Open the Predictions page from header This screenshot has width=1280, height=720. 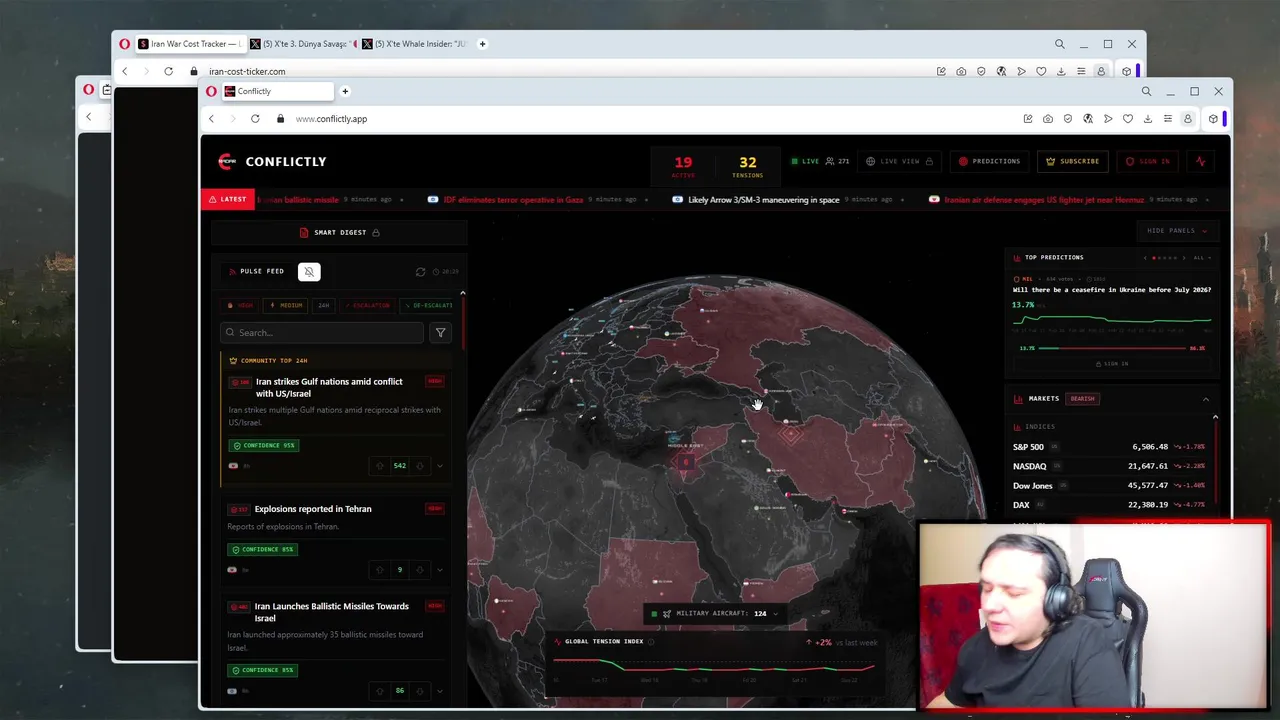pos(989,161)
